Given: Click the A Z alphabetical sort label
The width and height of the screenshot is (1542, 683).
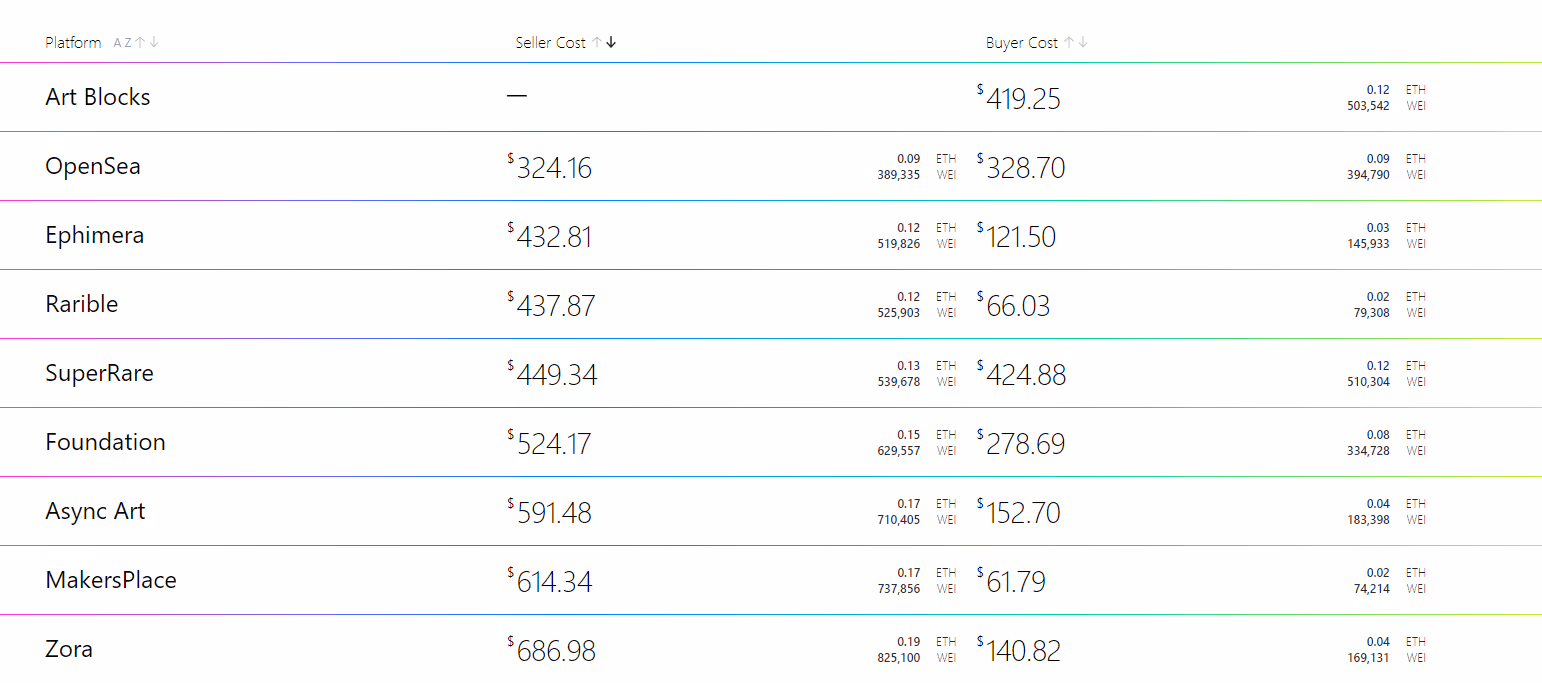Looking at the screenshot, I should click(122, 43).
